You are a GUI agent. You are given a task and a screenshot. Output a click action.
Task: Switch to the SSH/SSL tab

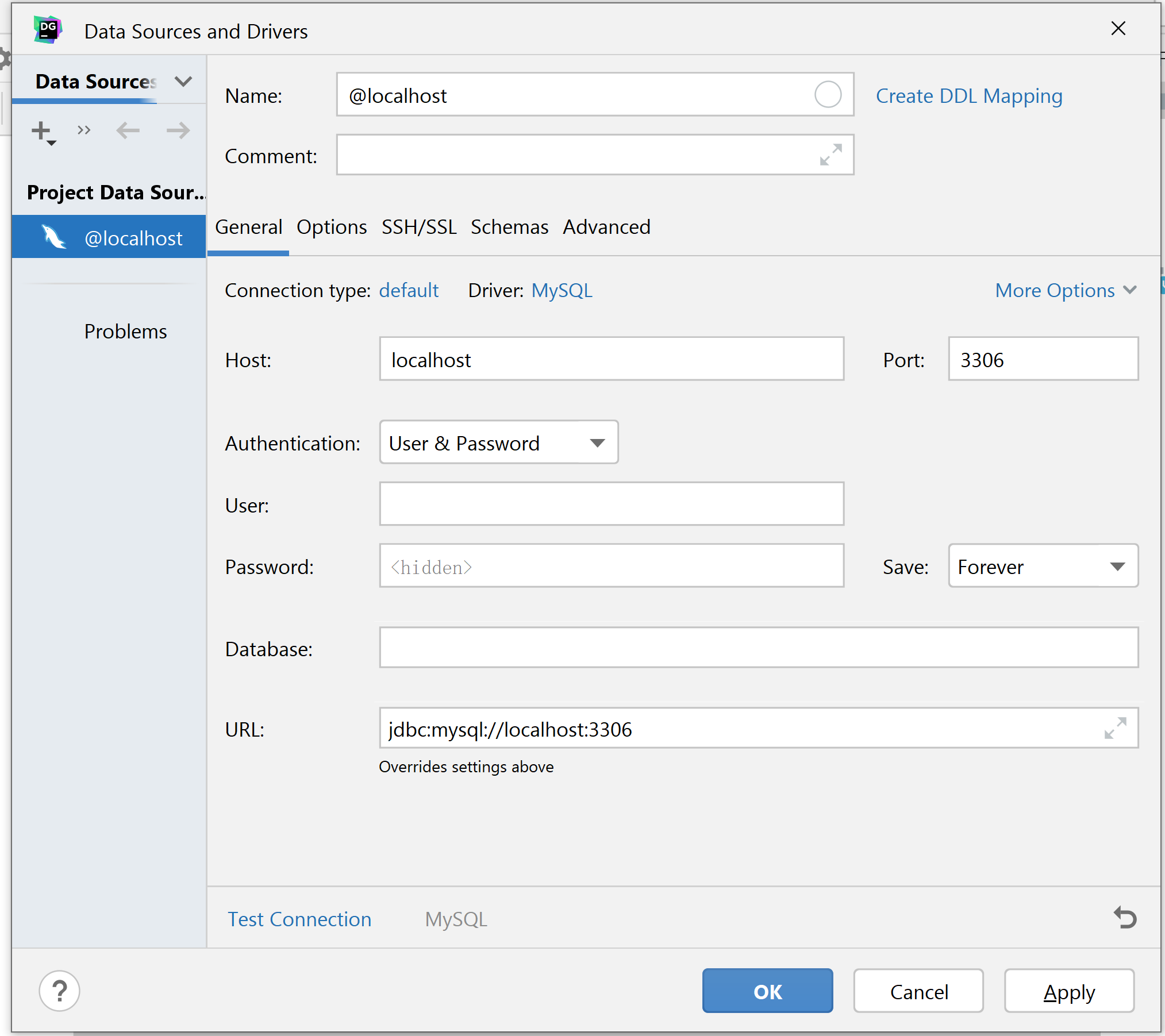[x=419, y=227]
